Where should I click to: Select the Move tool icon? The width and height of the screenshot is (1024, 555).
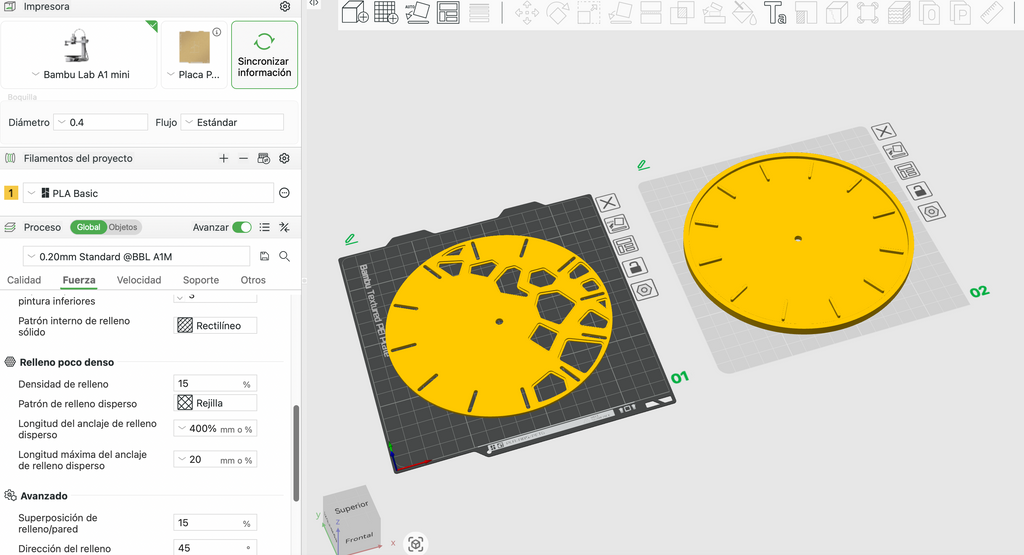point(526,13)
